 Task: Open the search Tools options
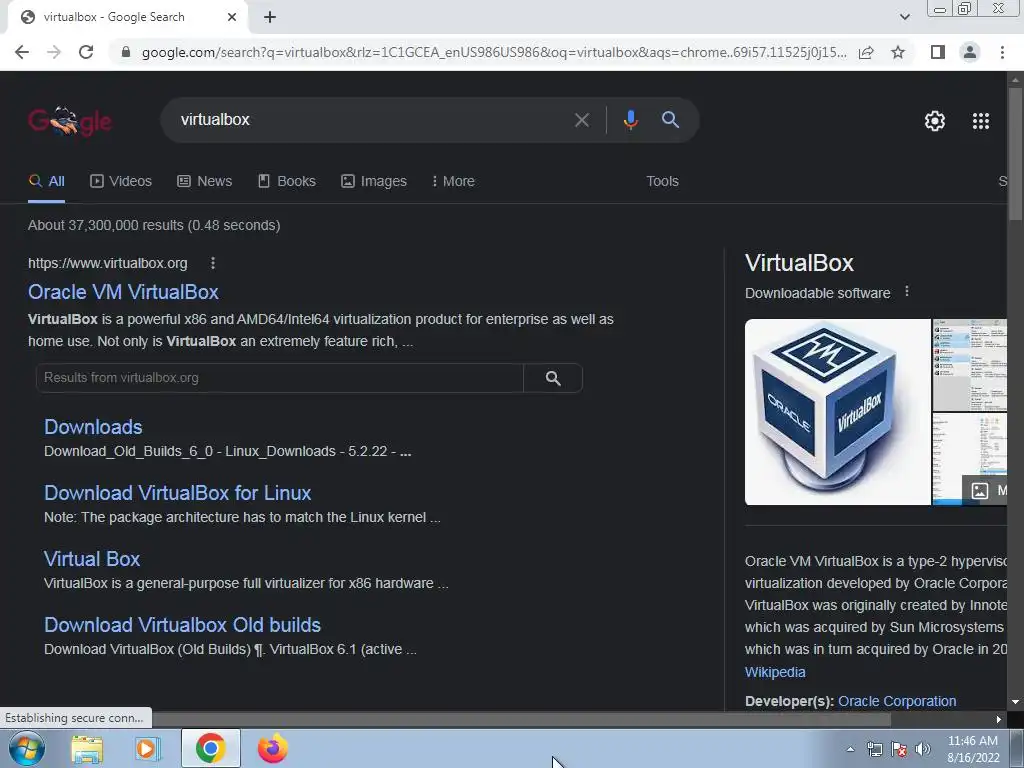click(x=662, y=181)
